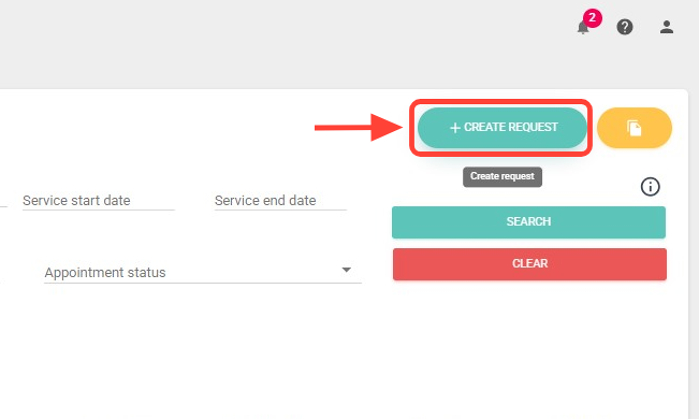This screenshot has width=699, height=419.
Task: Focus the Service end date field
Action: point(280,201)
